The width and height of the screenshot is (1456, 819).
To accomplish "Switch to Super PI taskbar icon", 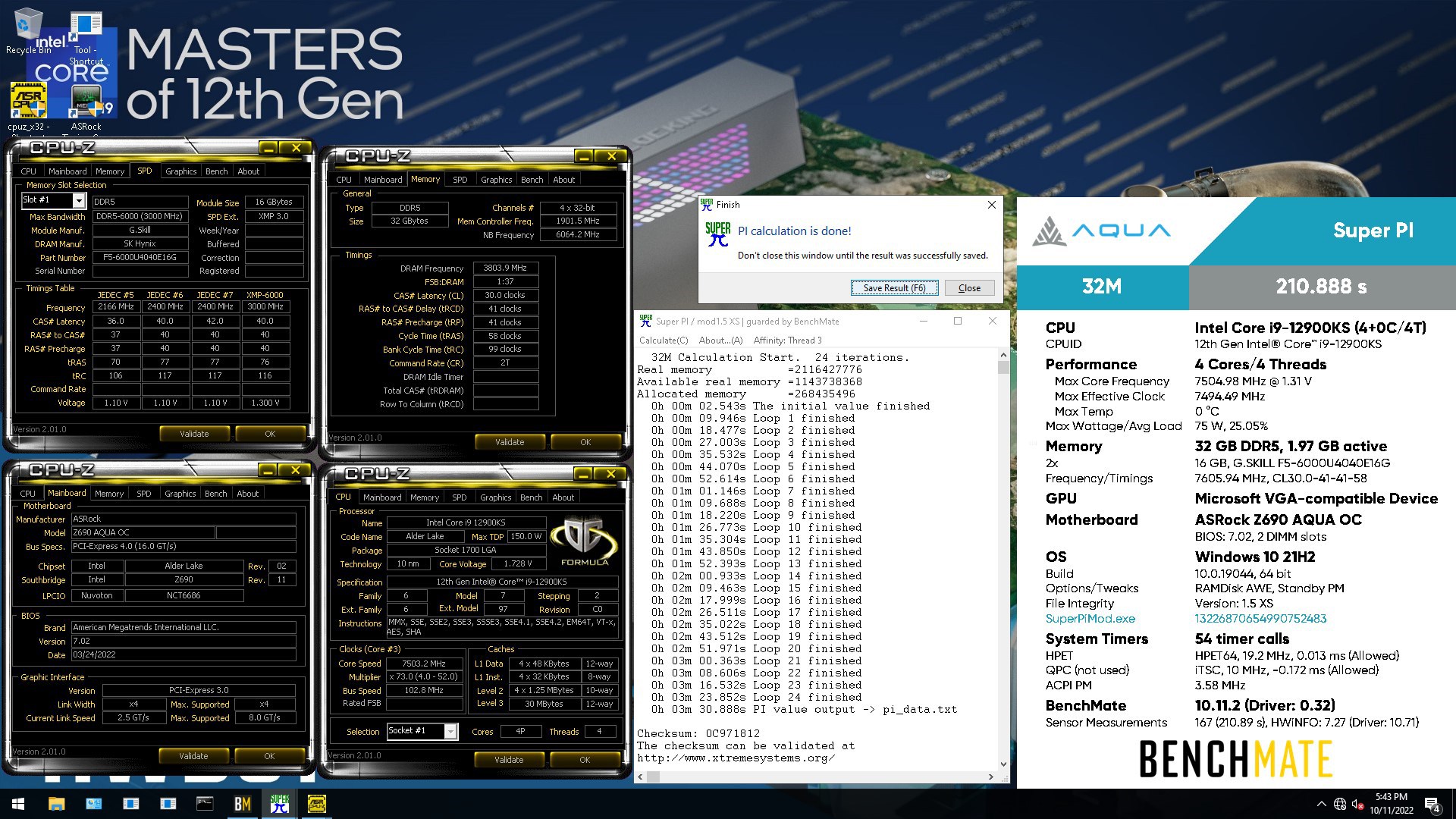I will coord(279,804).
